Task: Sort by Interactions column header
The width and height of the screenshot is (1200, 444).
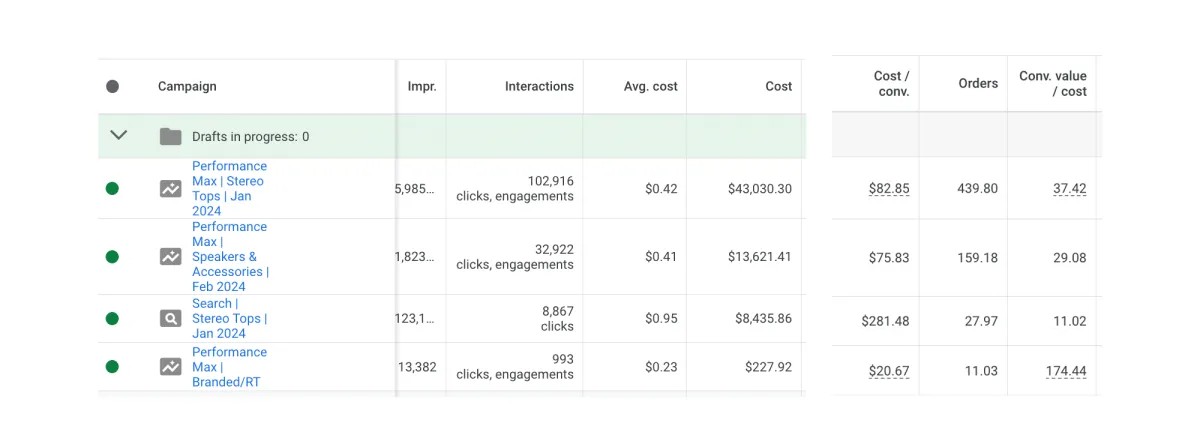Action: point(539,86)
